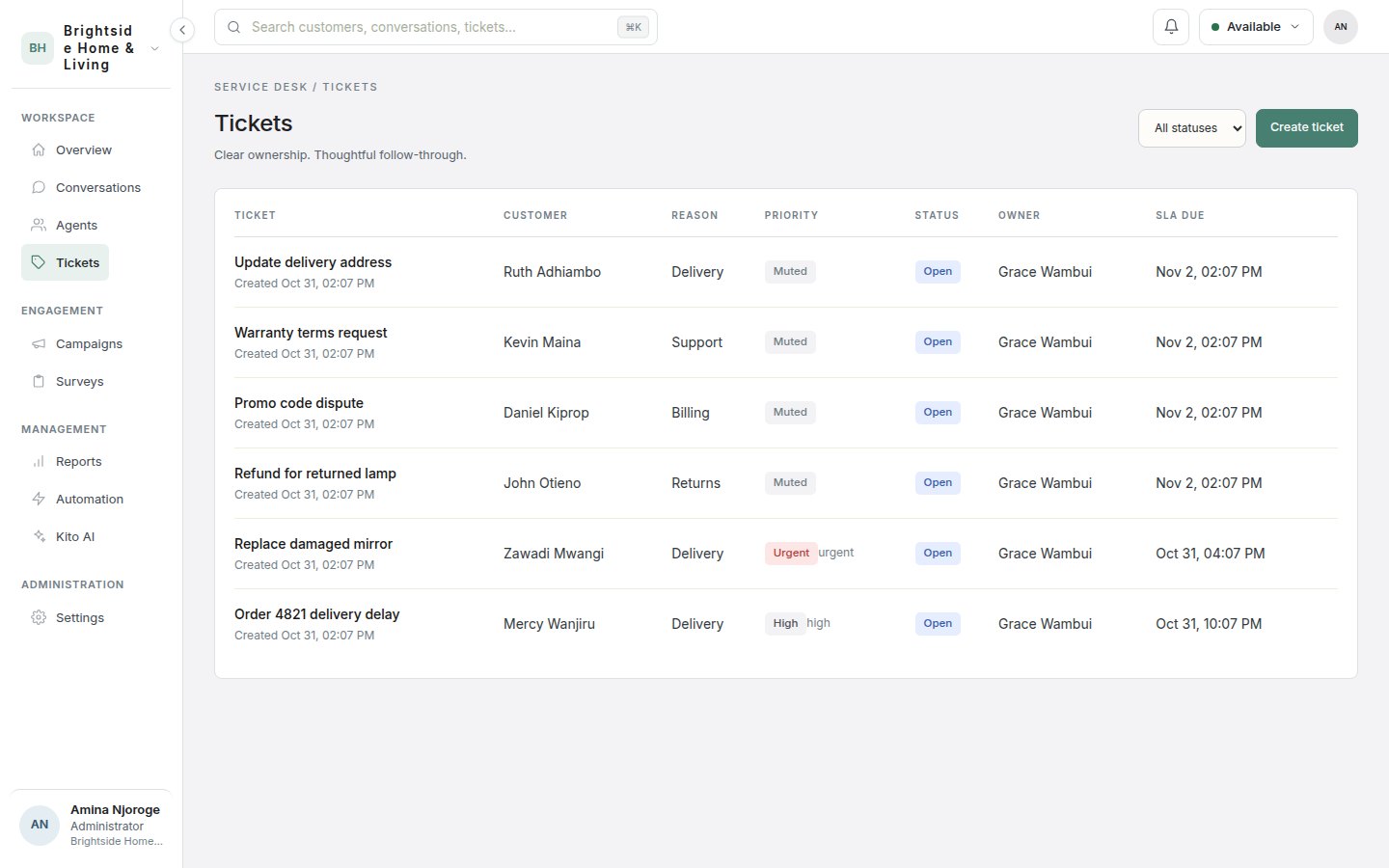Click the Agents people icon
The image size is (1389, 868).
tap(39, 225)
